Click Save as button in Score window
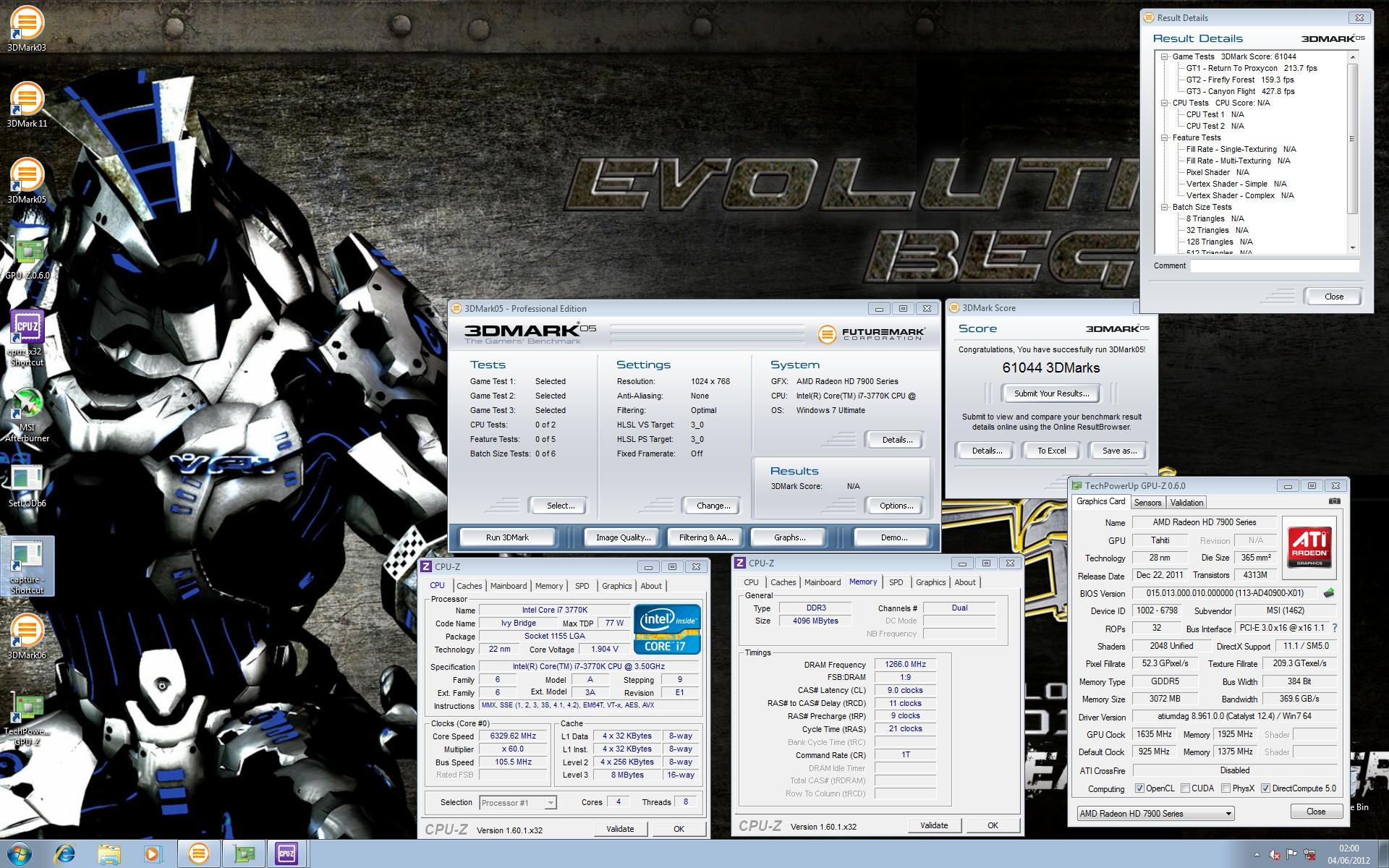1389x868 pixels. click(1119, 451)
